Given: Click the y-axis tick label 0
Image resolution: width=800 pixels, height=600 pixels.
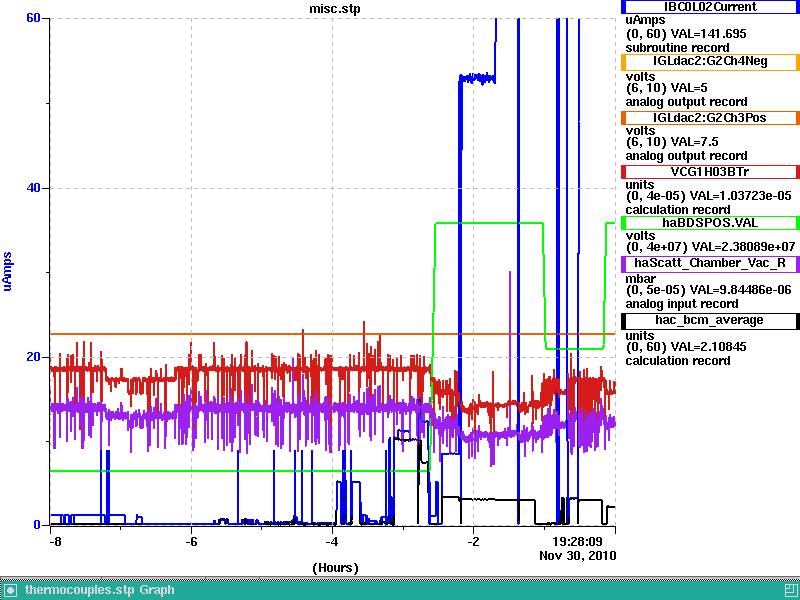Looking at the screenshot, I should (x=37, y=525).
